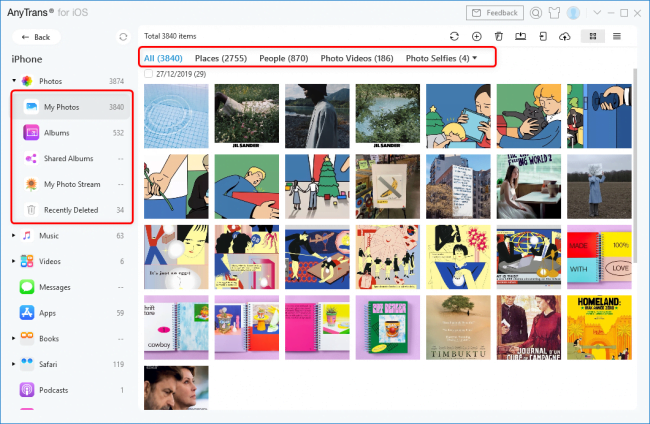Screen dimensions: 650x424
Task: Click the Back button
Action: [35, 37]
